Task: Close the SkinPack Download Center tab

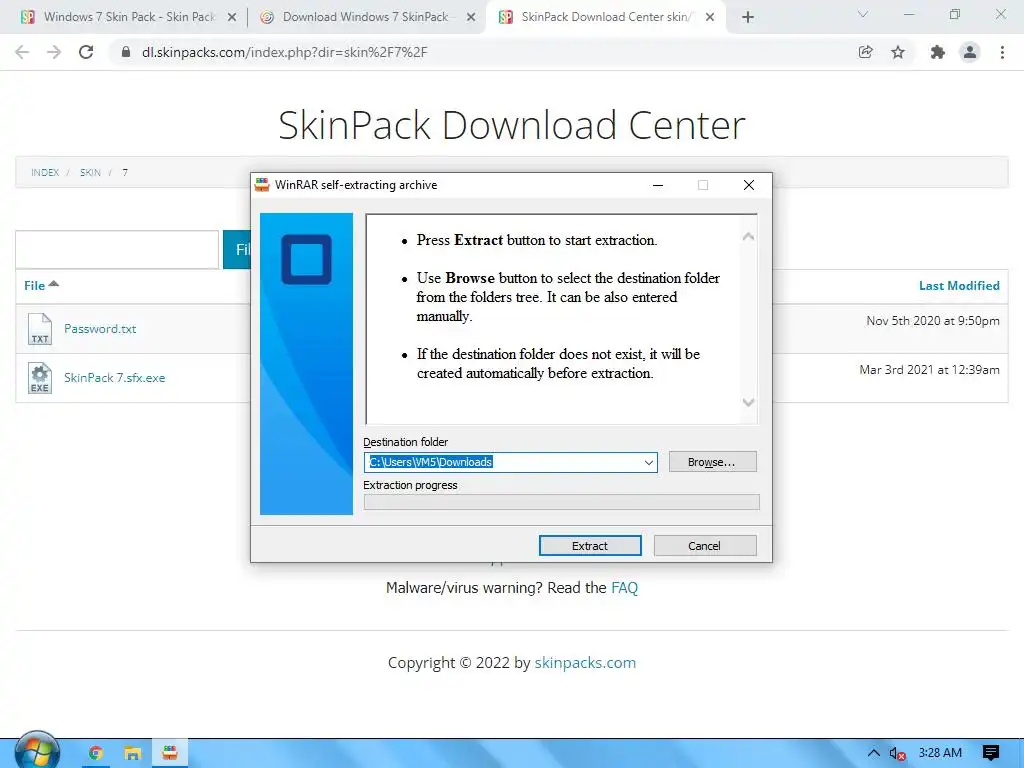Action: pyautogui.click(x=710, y=18)
